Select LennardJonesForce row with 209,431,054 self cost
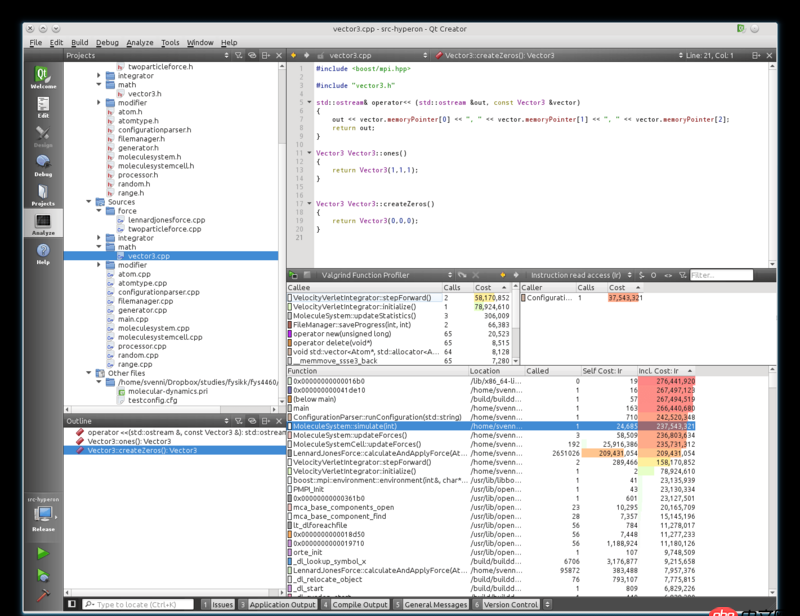 491,453
